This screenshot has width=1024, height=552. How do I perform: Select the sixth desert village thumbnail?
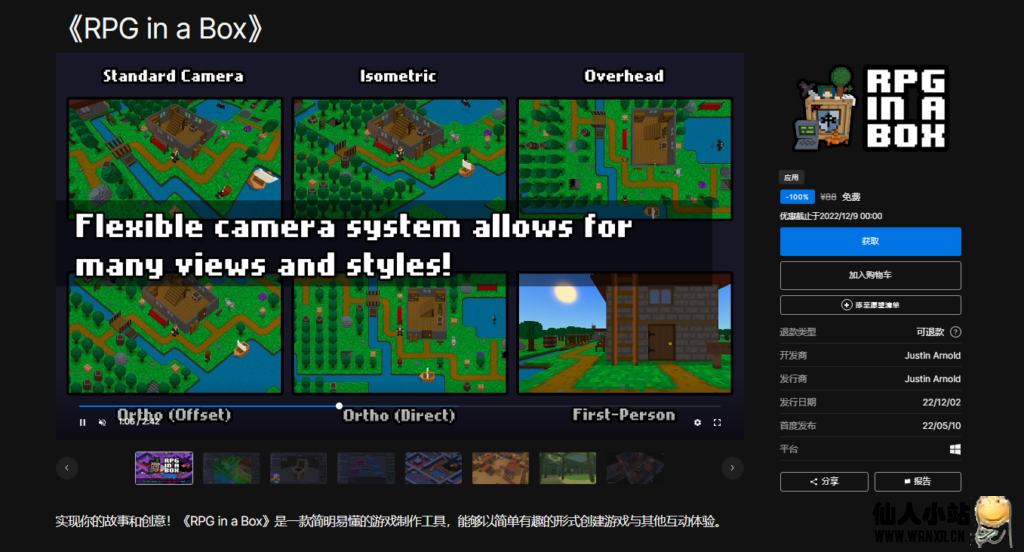tap(500, 468)
